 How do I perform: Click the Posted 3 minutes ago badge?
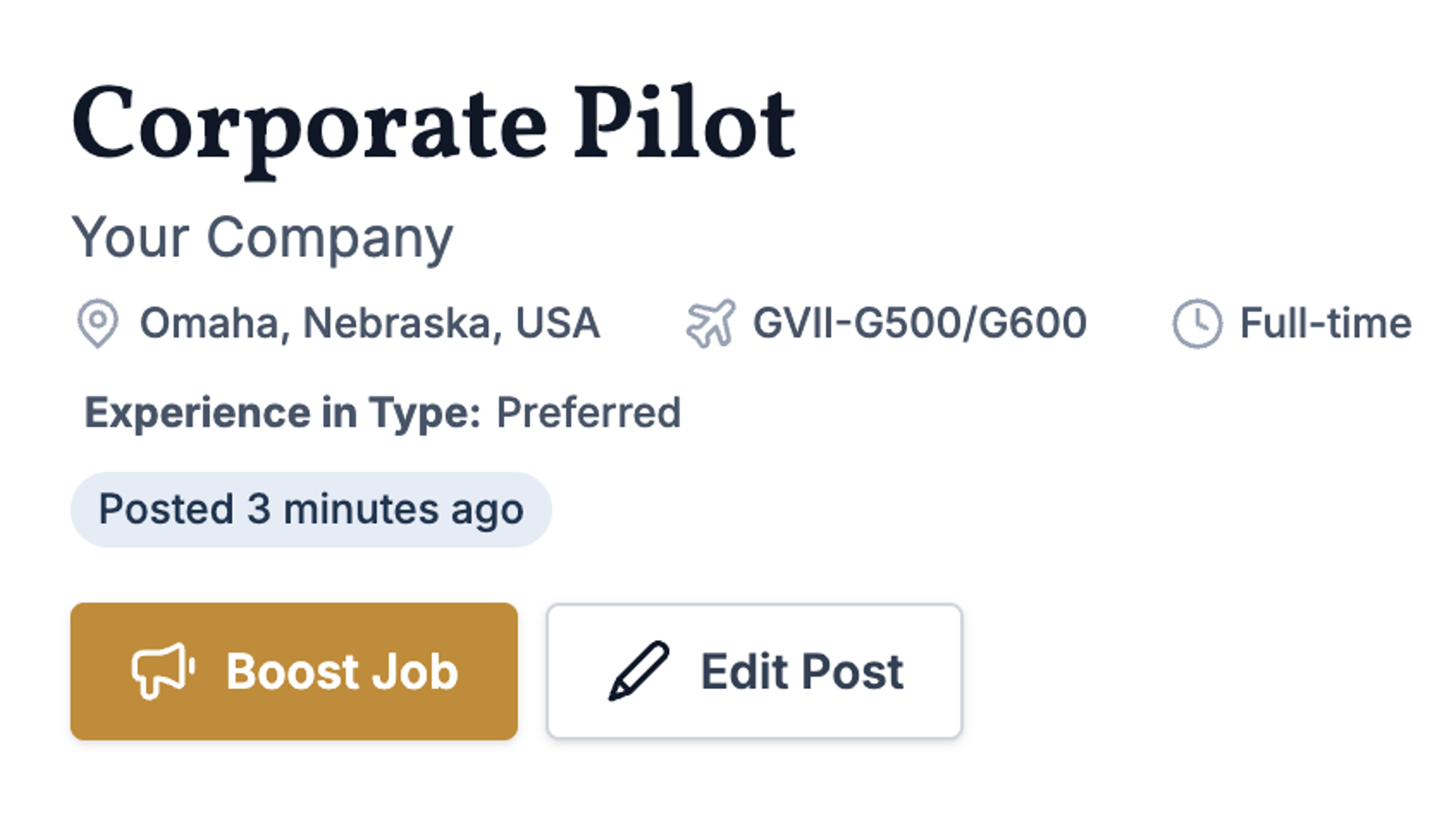pyautogui.click(x=311, y=509)
